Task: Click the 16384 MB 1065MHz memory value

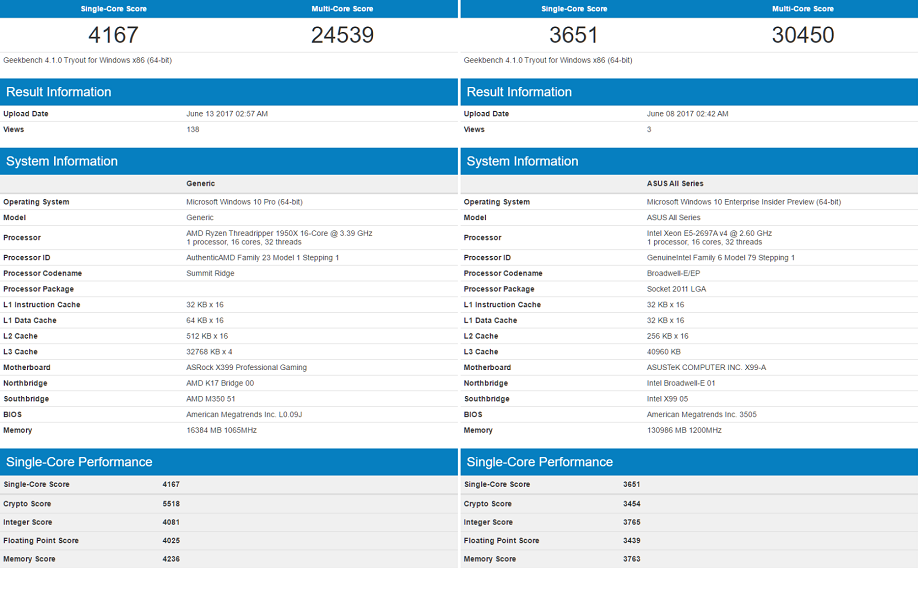Action: (x=222, y=431)
